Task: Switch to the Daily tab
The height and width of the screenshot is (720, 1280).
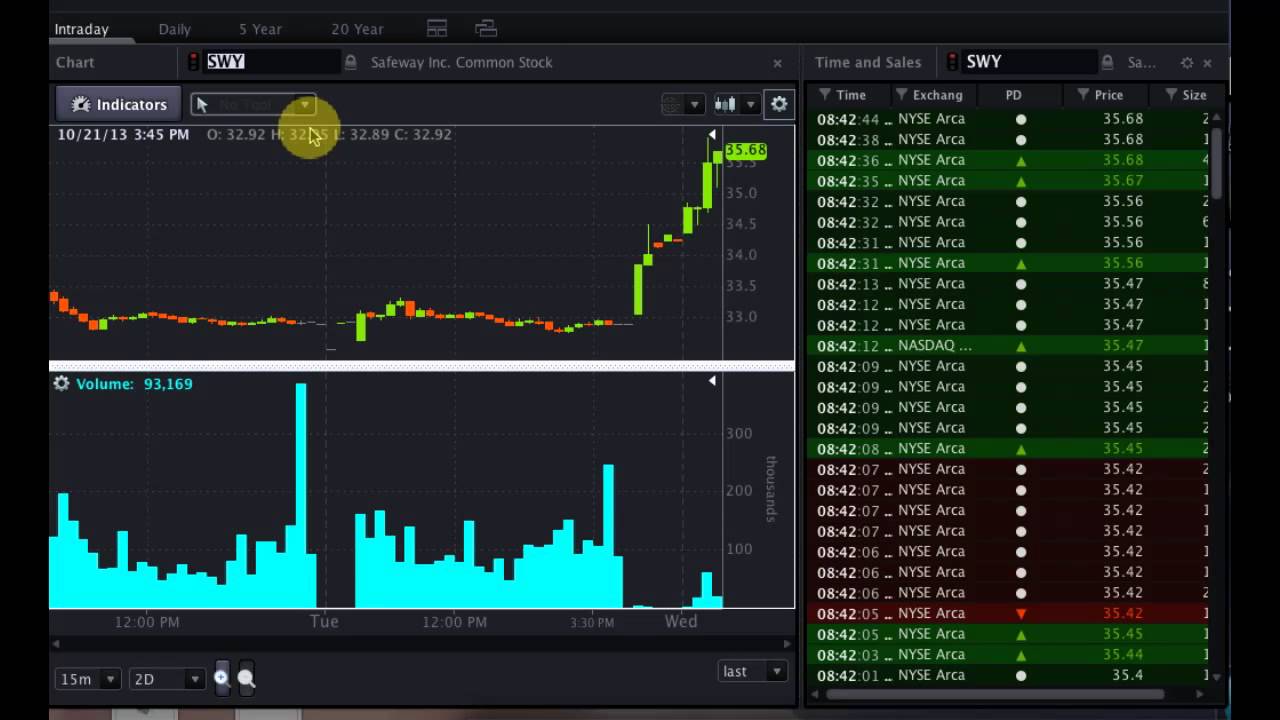Action: 175,29
